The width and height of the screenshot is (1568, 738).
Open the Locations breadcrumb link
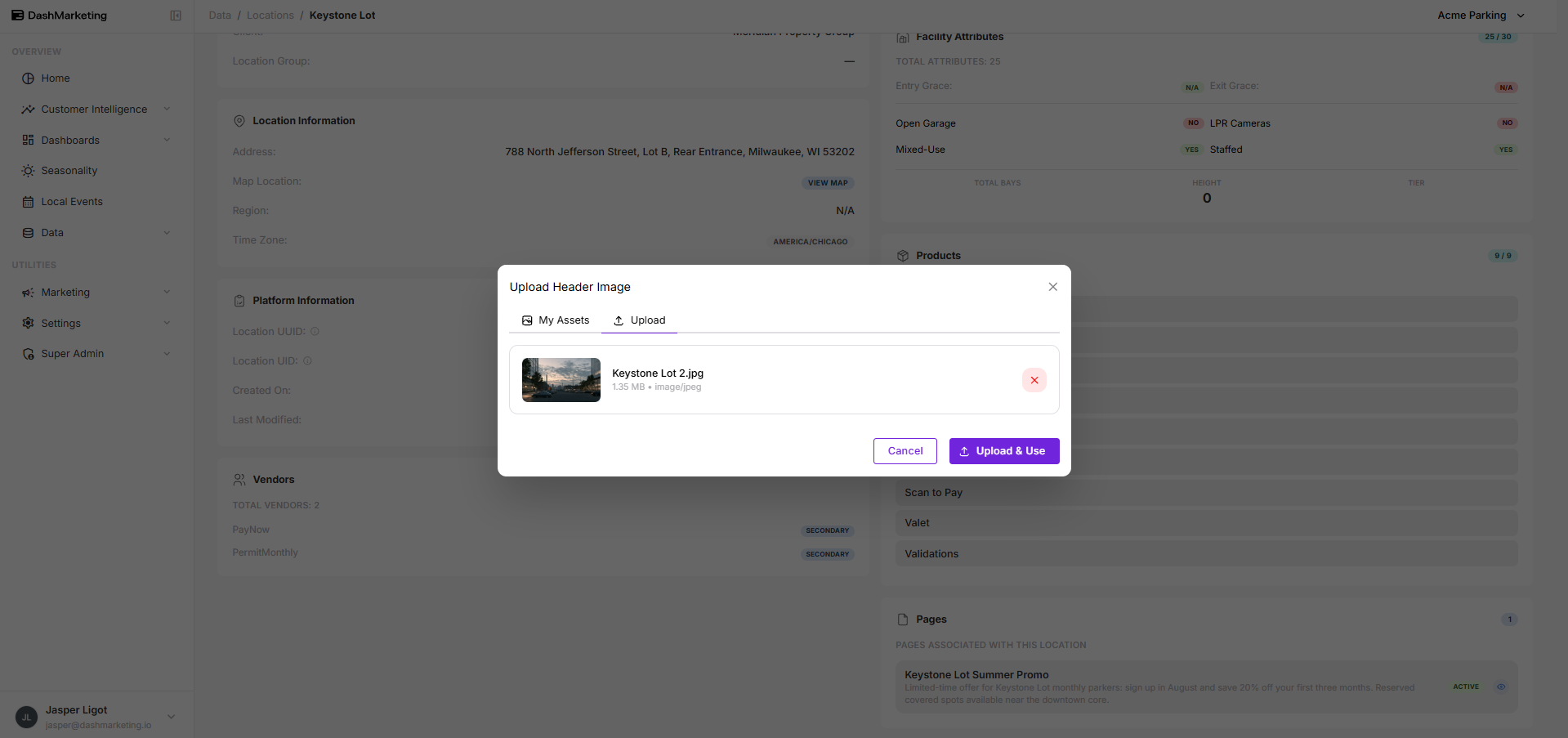270,16
